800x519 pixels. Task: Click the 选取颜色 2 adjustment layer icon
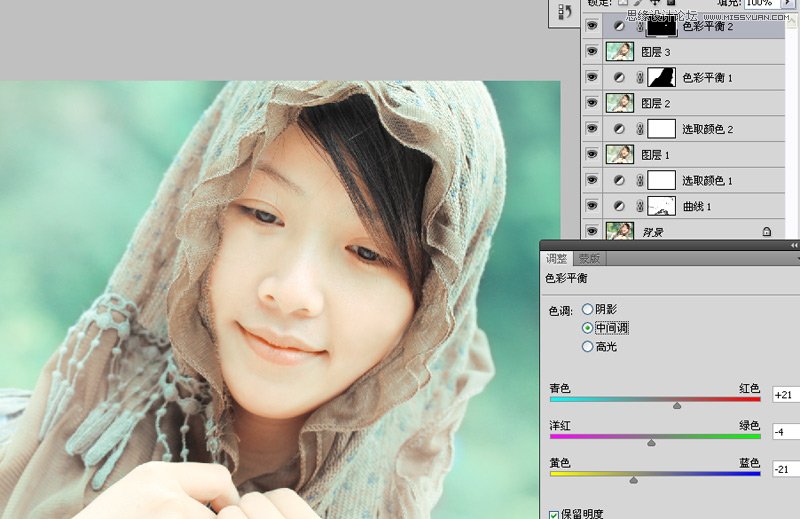pyautogui.click(x=620, y=129)
